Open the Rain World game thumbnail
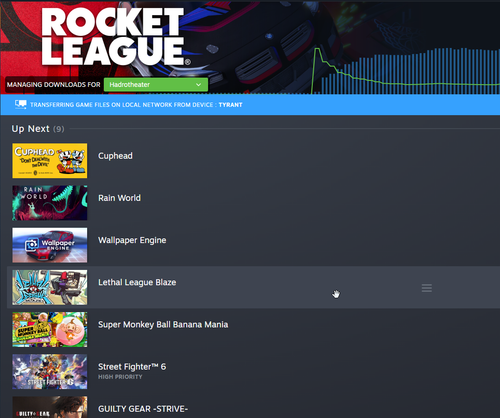 point(50,203)
